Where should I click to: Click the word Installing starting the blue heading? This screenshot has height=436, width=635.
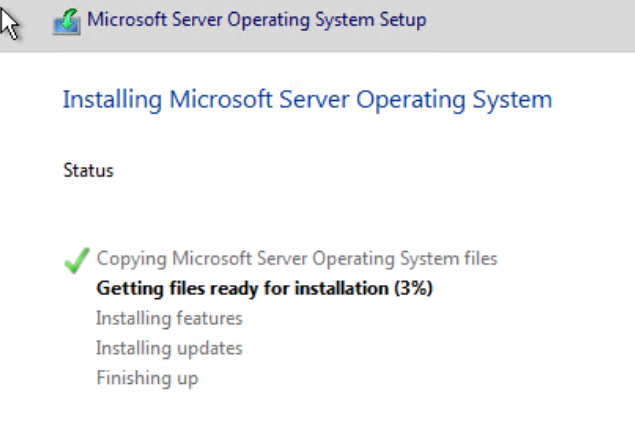tap(113, 99)
